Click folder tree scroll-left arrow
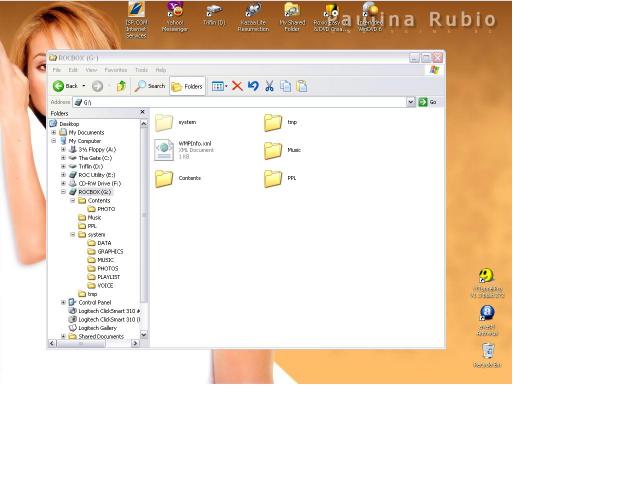This screenshot has width=640, height=480. coord(52,344)
